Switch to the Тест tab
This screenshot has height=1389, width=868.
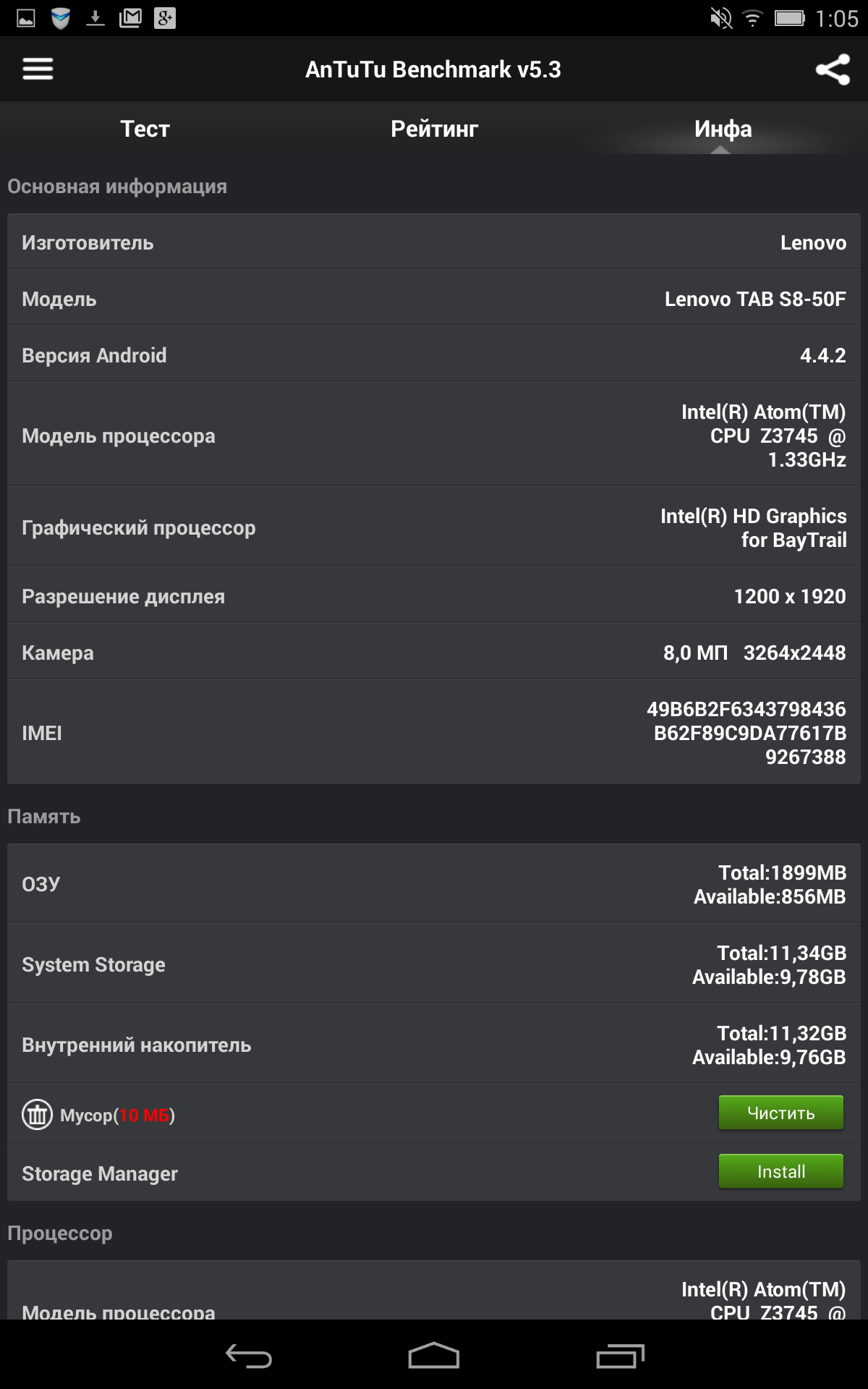145,129
